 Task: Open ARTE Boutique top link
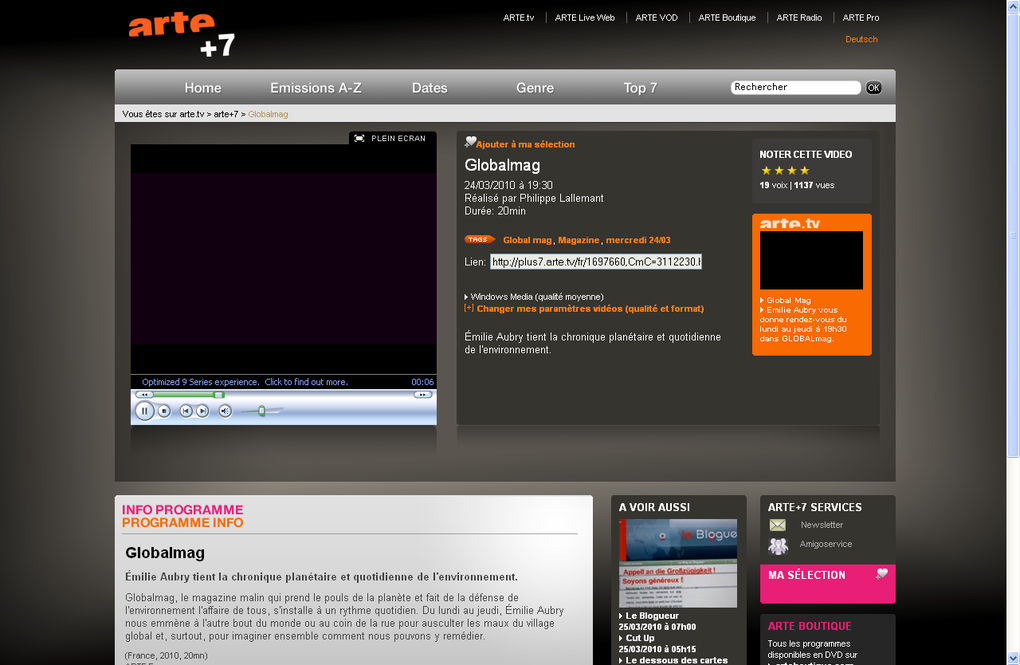[x=727, y=18]
